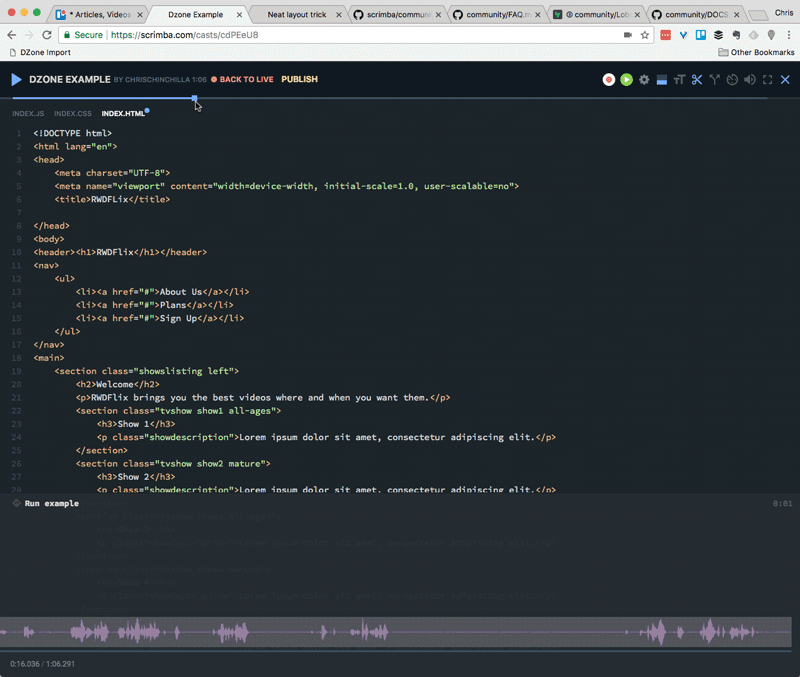Open the playback speed gauge icon

pos(732,79)
